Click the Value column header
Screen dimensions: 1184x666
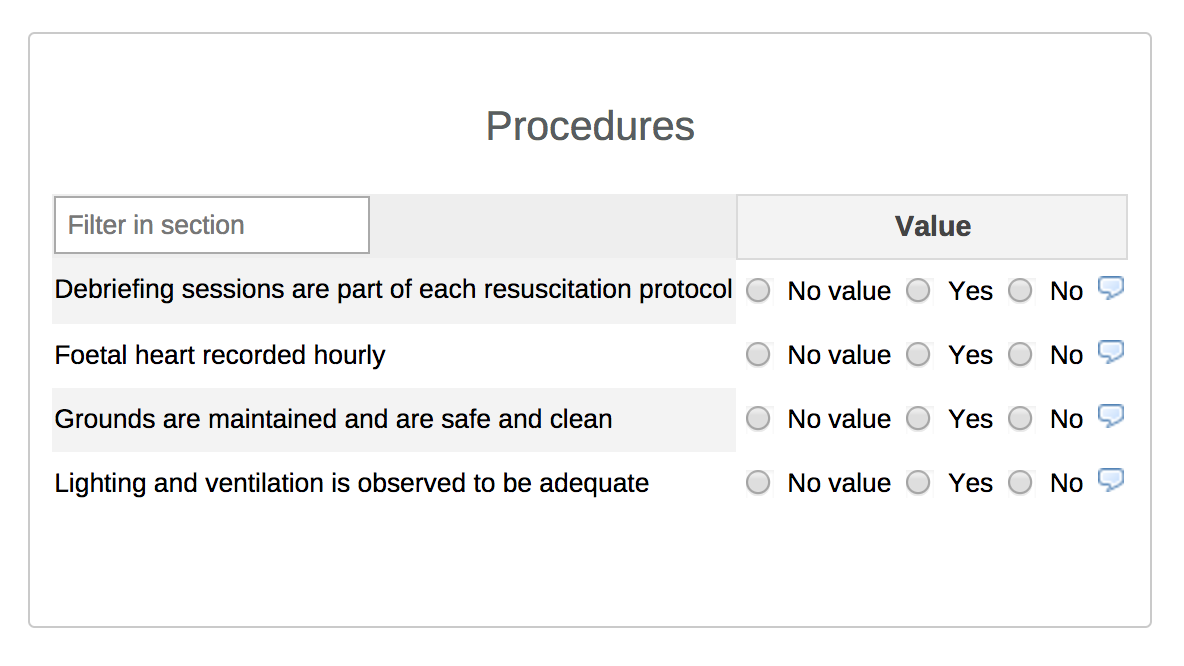click(x=932, y=227)
